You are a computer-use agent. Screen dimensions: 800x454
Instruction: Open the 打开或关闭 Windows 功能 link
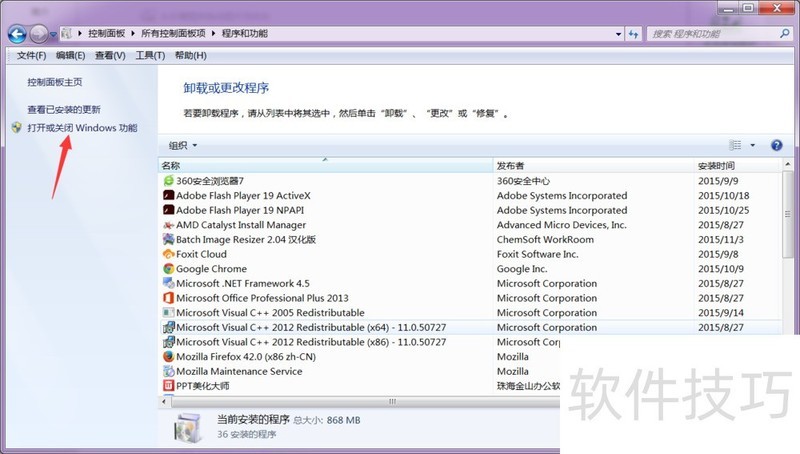coord(82,128)
